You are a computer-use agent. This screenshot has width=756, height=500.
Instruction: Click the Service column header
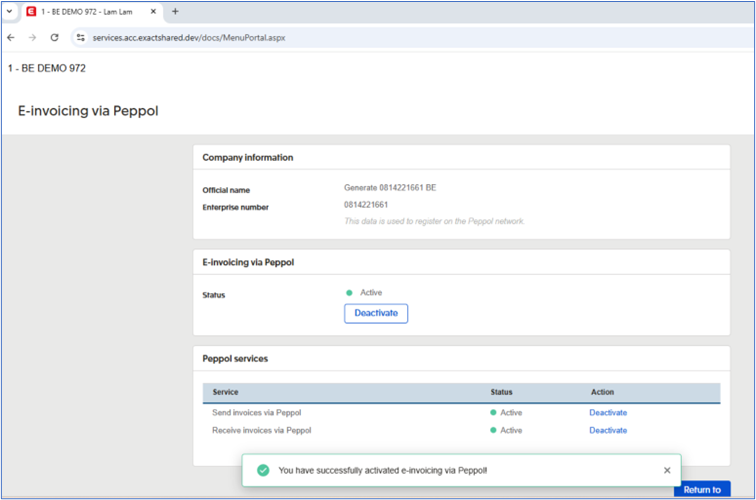point(225,392)
